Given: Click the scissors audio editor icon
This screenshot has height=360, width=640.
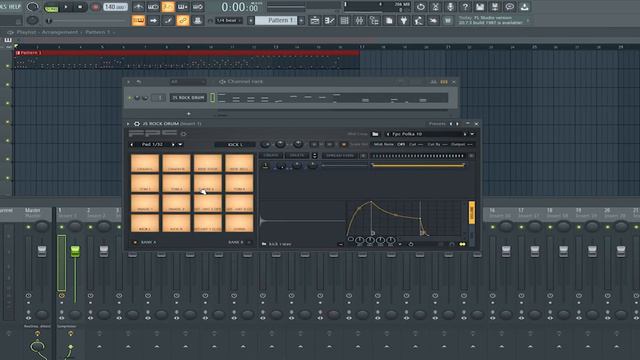Looking at the screenshot, I should 436,7.
